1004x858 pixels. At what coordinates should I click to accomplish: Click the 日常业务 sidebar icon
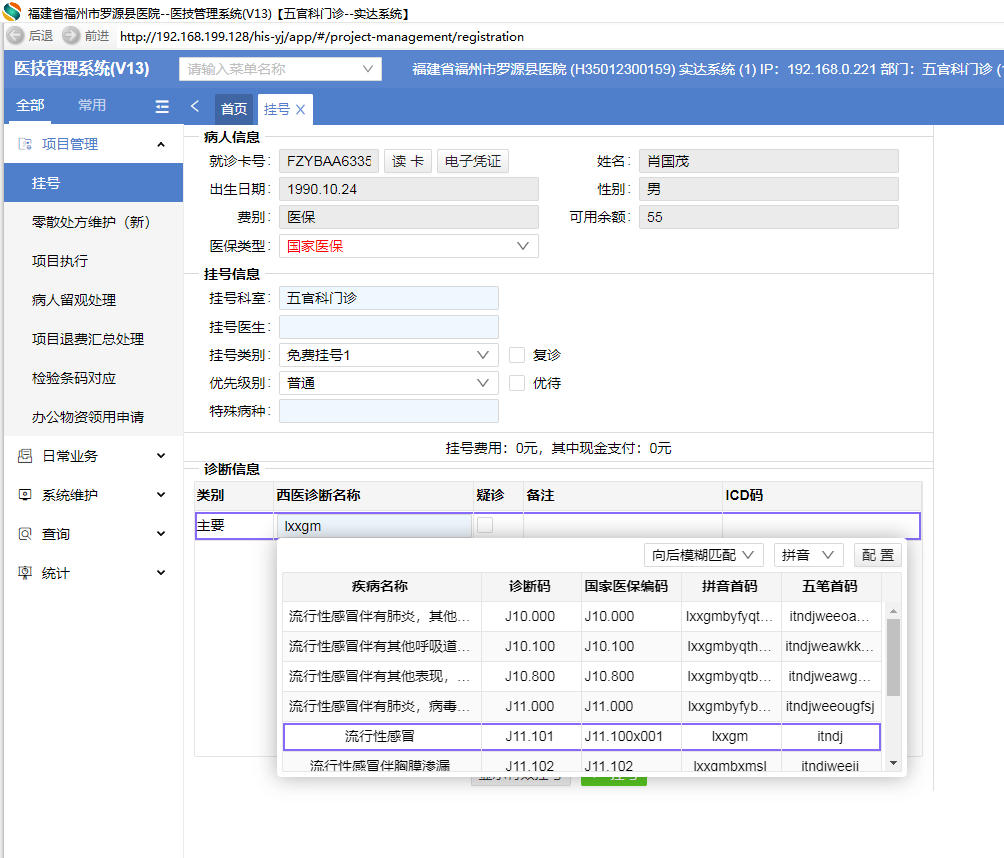coord(25,456)
